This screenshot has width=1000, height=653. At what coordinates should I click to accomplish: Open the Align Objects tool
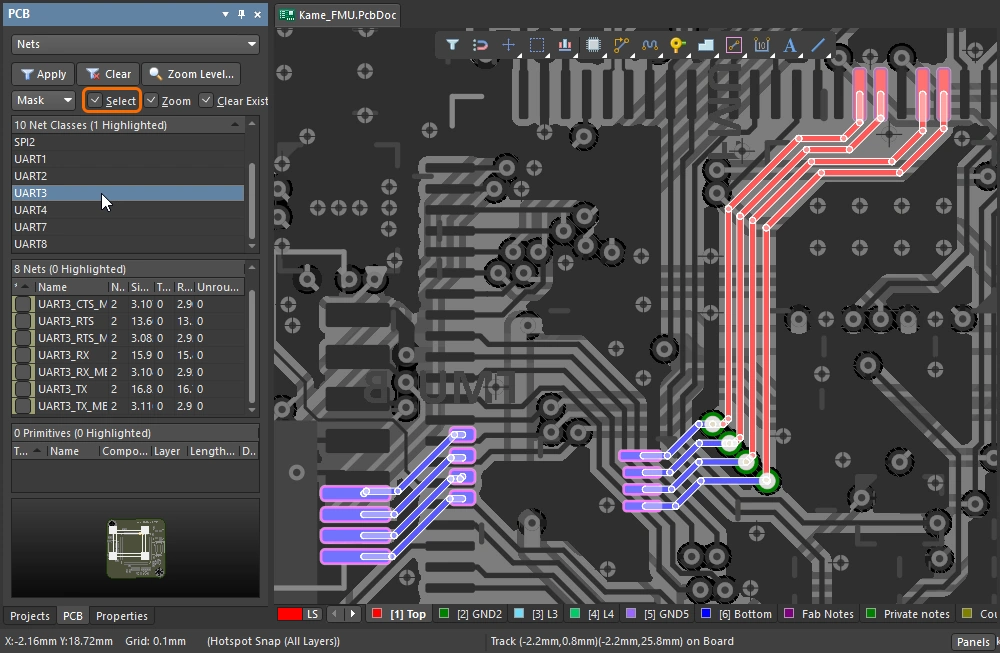pyautogui.click(x=565, y=45)
